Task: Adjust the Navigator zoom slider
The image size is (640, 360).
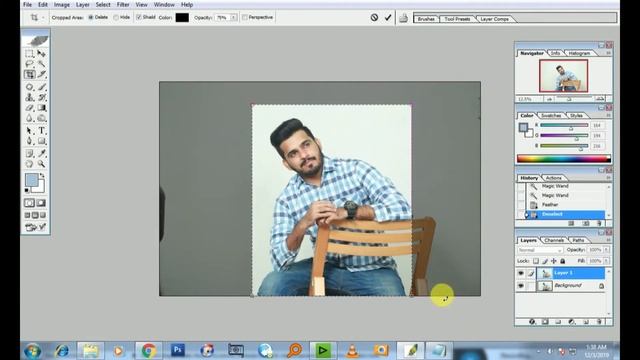Action: pyautogui.click(x=569, y=99)
